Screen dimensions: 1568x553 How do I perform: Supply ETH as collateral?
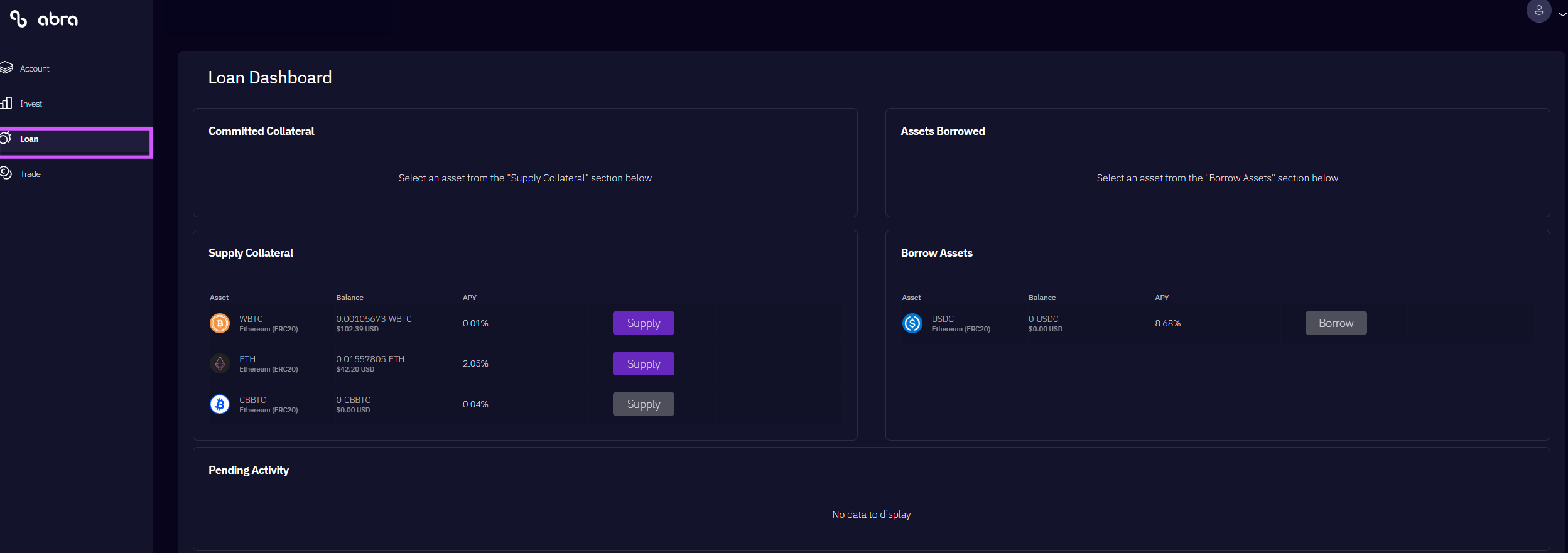click(x=644, y=364)
